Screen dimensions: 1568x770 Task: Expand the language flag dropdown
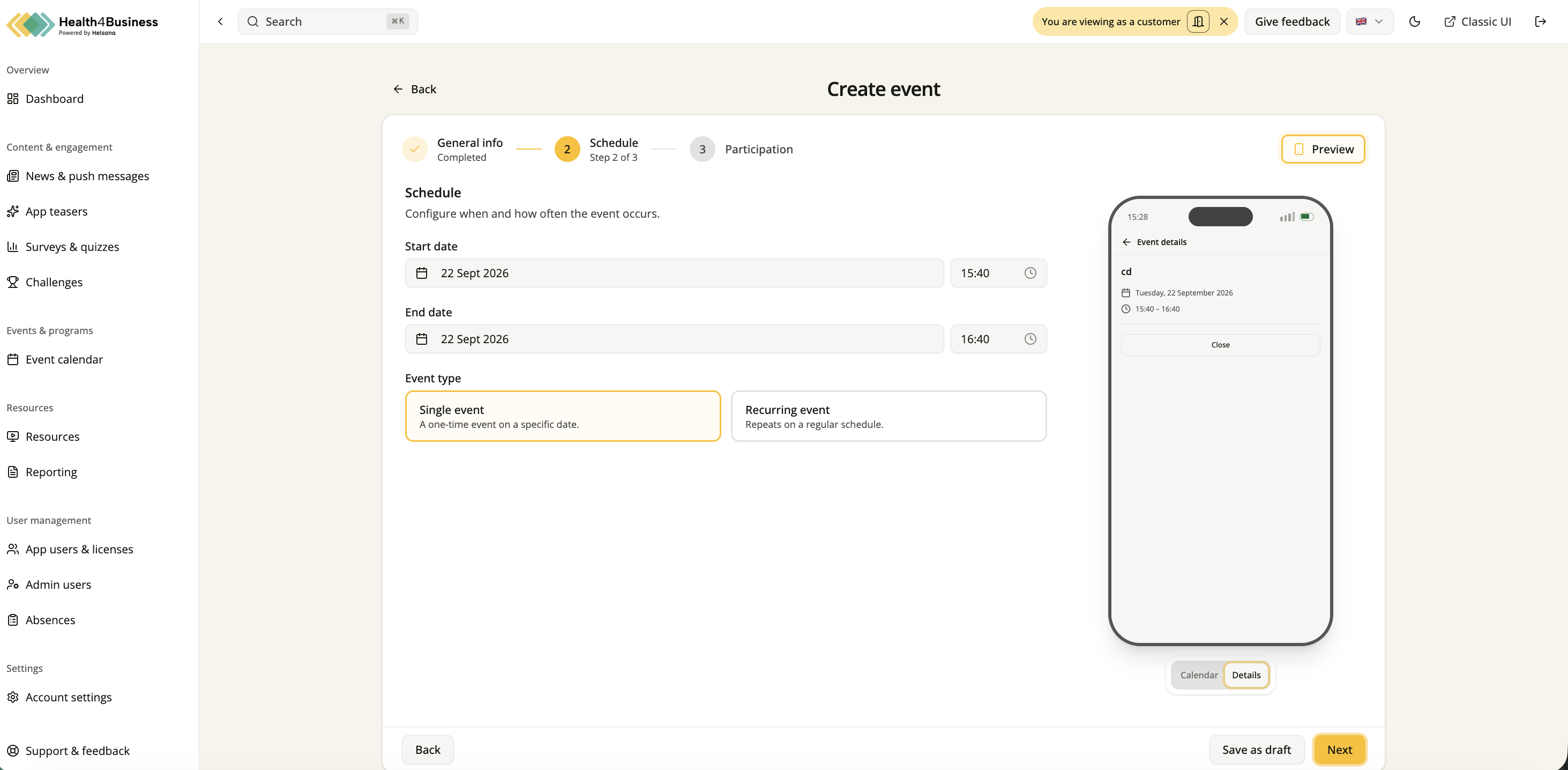[x=1370, y=21]
